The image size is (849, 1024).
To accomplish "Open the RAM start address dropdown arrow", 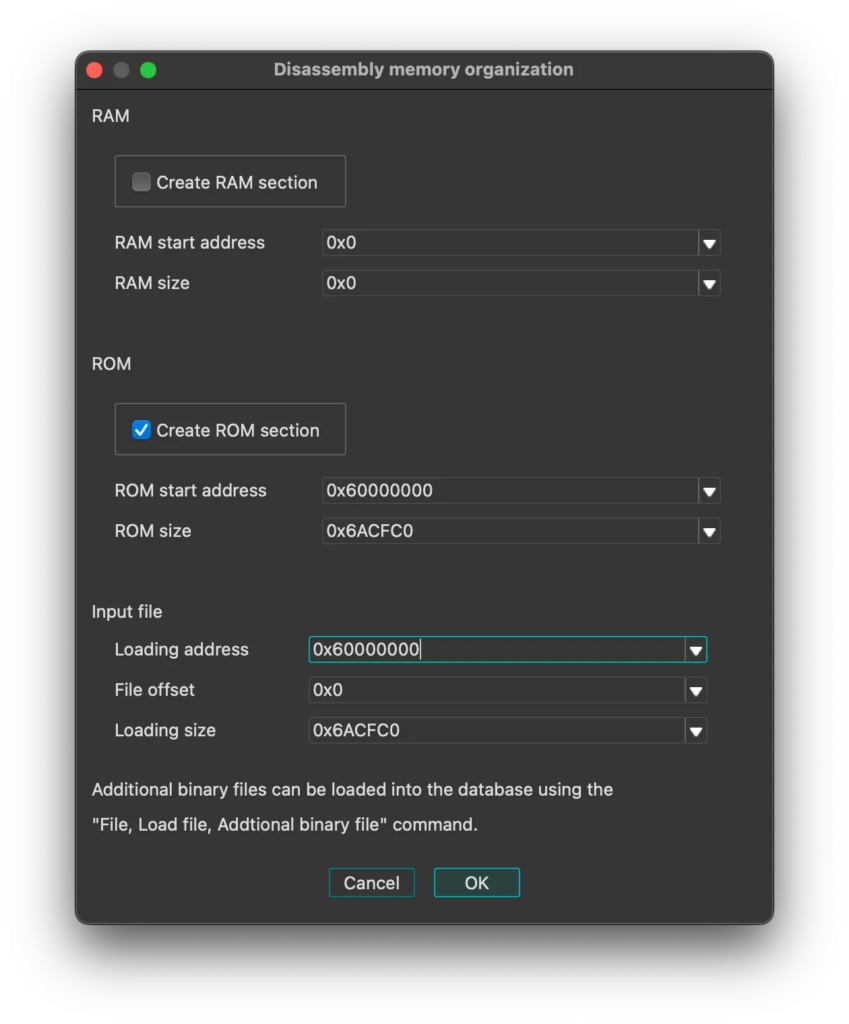I will tap(709, 244).
